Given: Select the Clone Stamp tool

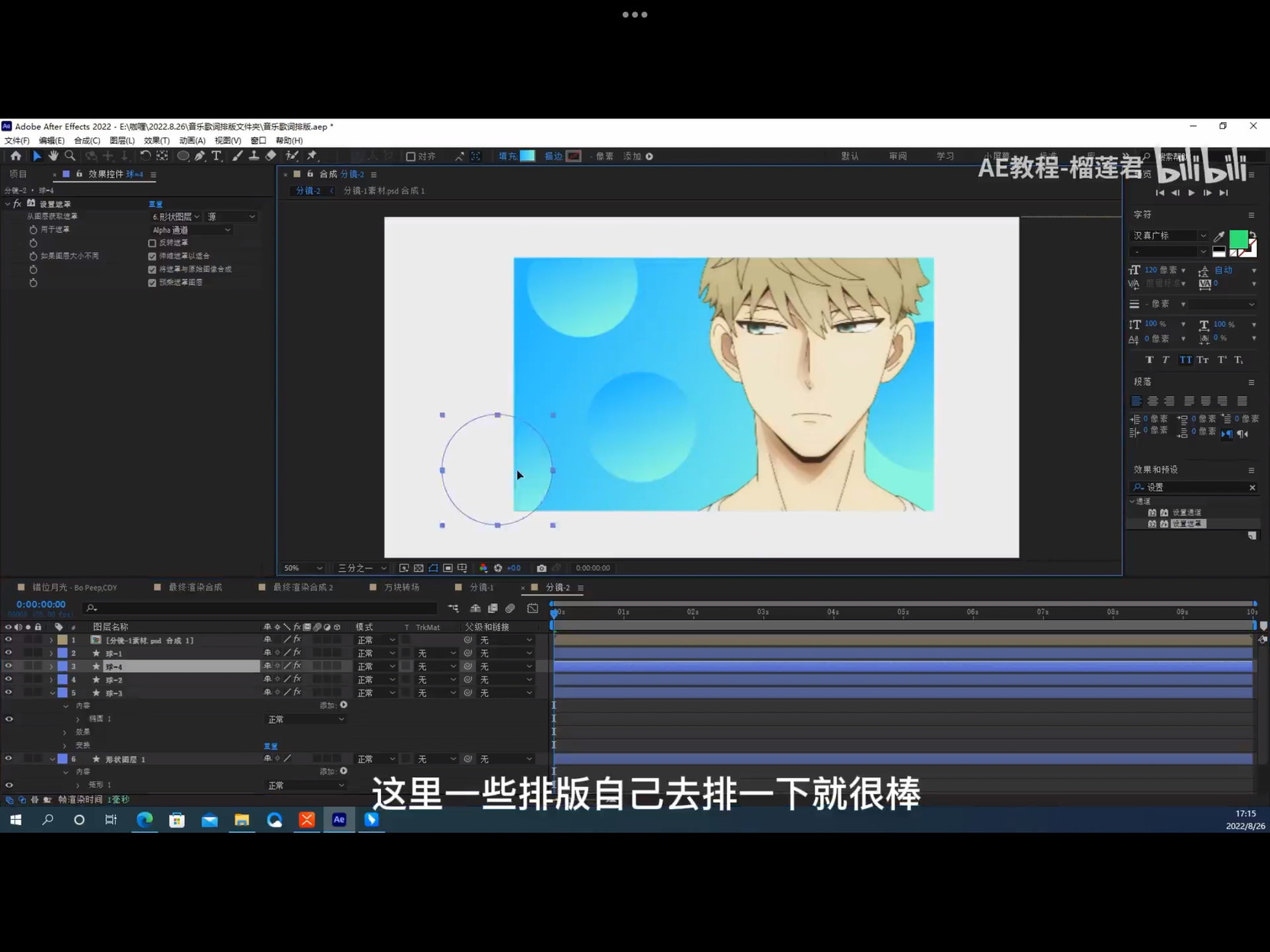Looking at the screenshot, I should pyautogui.click(x=254, y=156).
